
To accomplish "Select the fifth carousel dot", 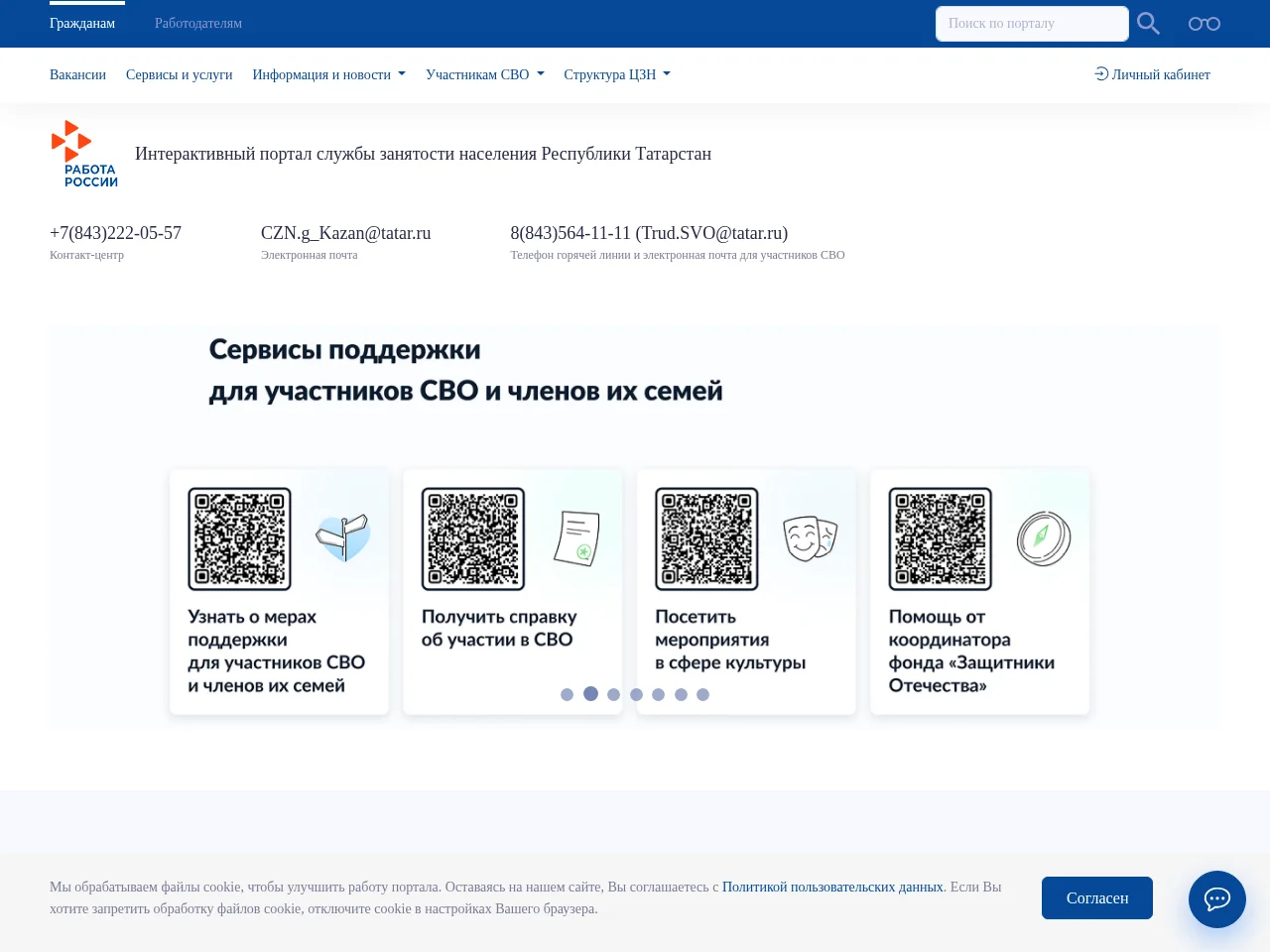I will (x=658, y=694).
